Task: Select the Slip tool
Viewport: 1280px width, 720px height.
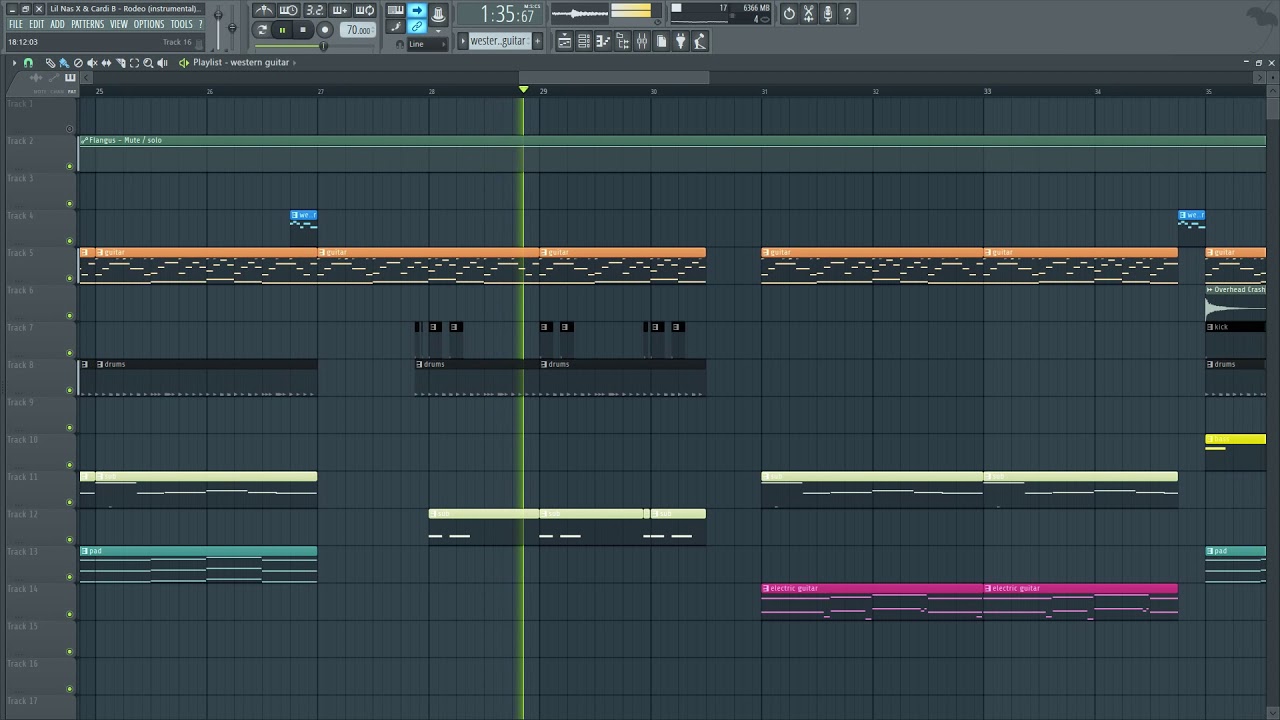Action: (106, 63)
